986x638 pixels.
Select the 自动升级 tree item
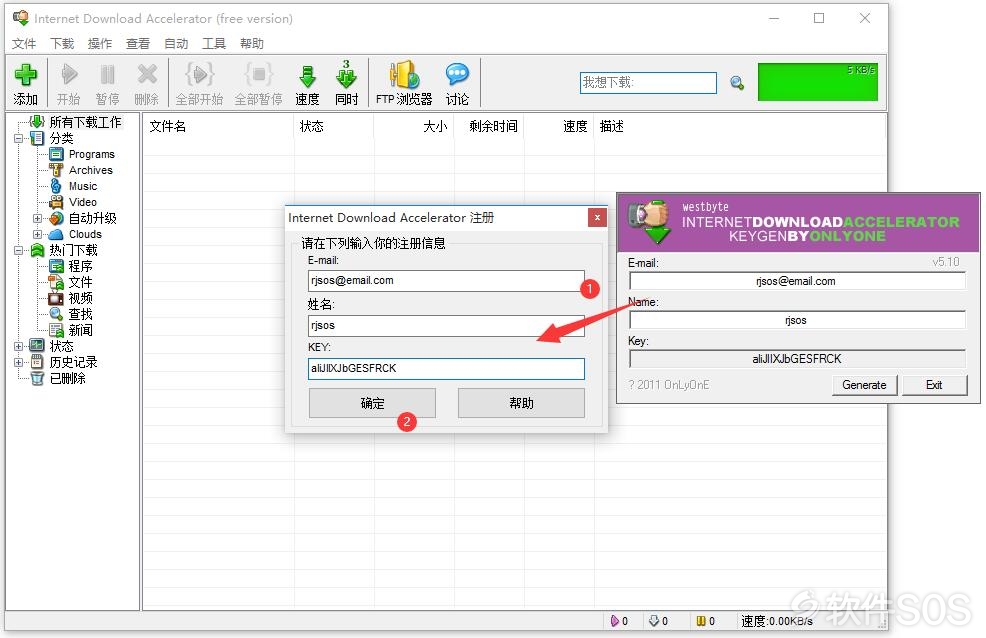[x=92, y=218]
